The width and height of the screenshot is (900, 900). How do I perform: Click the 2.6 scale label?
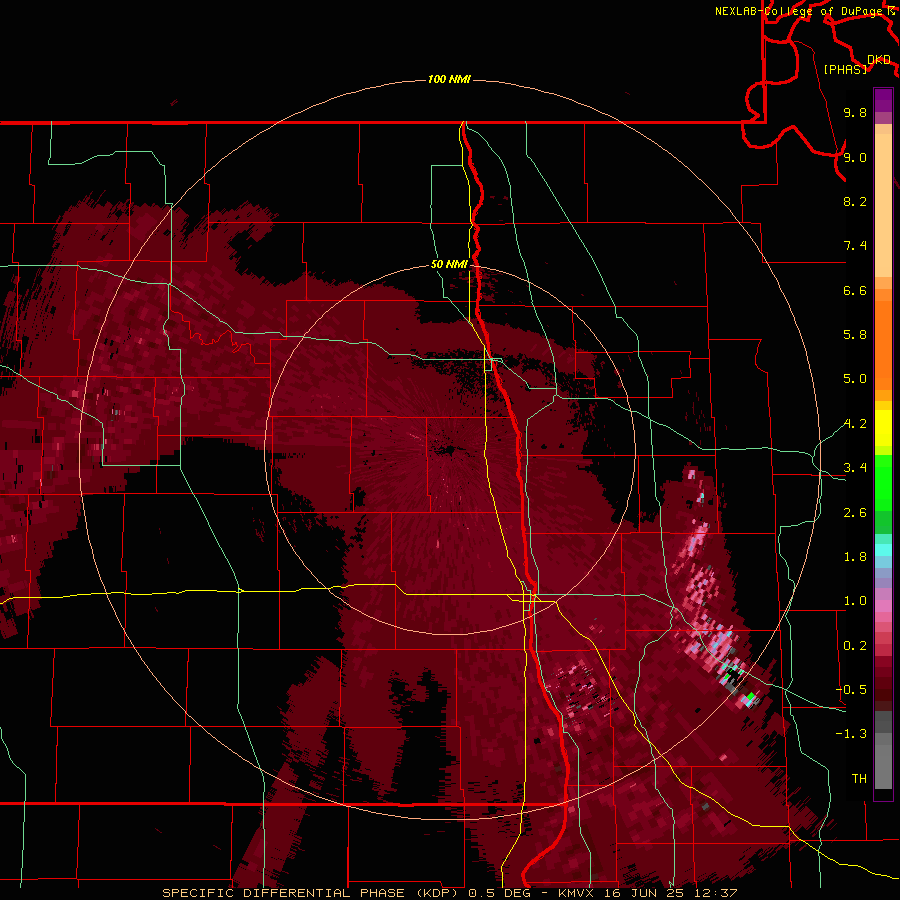tap(855, 513)
